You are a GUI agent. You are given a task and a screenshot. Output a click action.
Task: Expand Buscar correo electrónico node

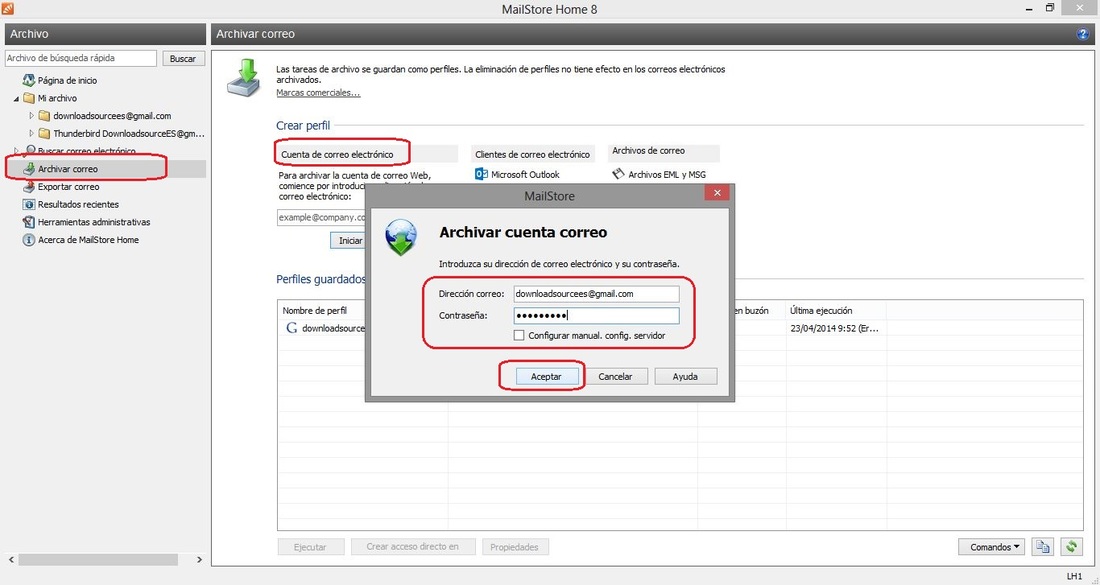[x=16, y=151]
